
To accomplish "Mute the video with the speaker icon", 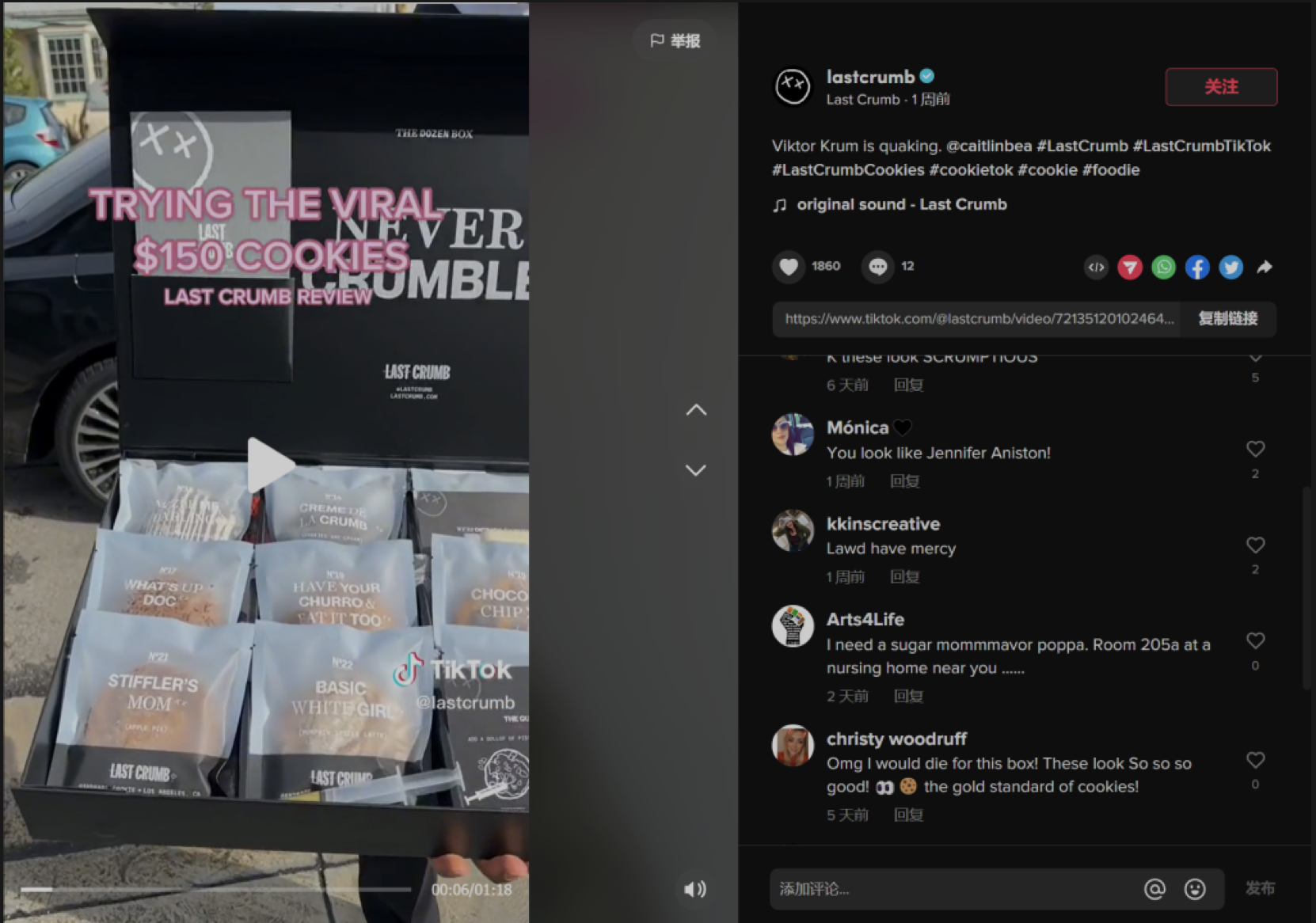I will point(694,889).
